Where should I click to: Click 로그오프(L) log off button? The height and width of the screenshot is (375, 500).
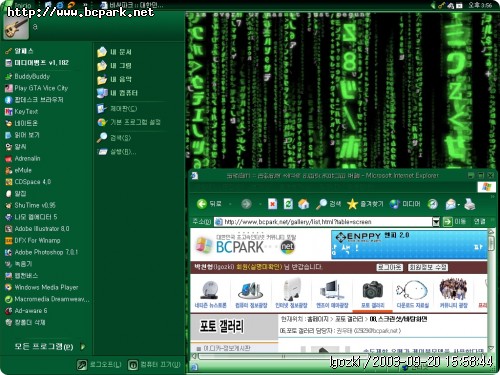99,365
